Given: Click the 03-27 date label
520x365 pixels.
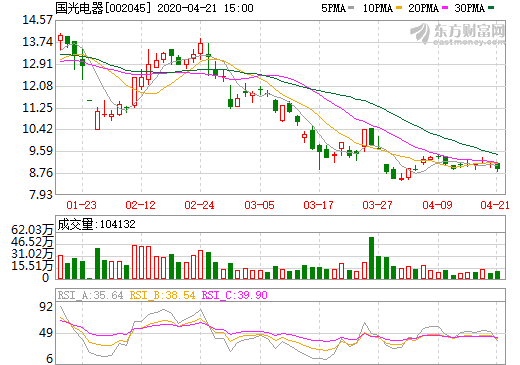Looking at the screenshot, I should tap(377, 205).
